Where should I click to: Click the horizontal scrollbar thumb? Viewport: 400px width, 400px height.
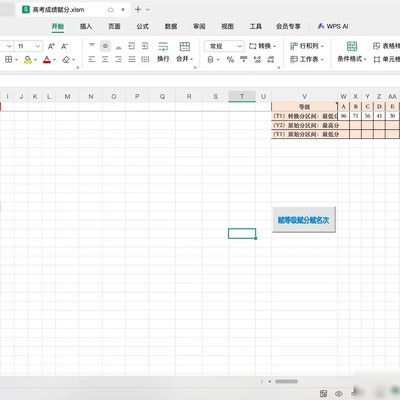click(286, 381)
